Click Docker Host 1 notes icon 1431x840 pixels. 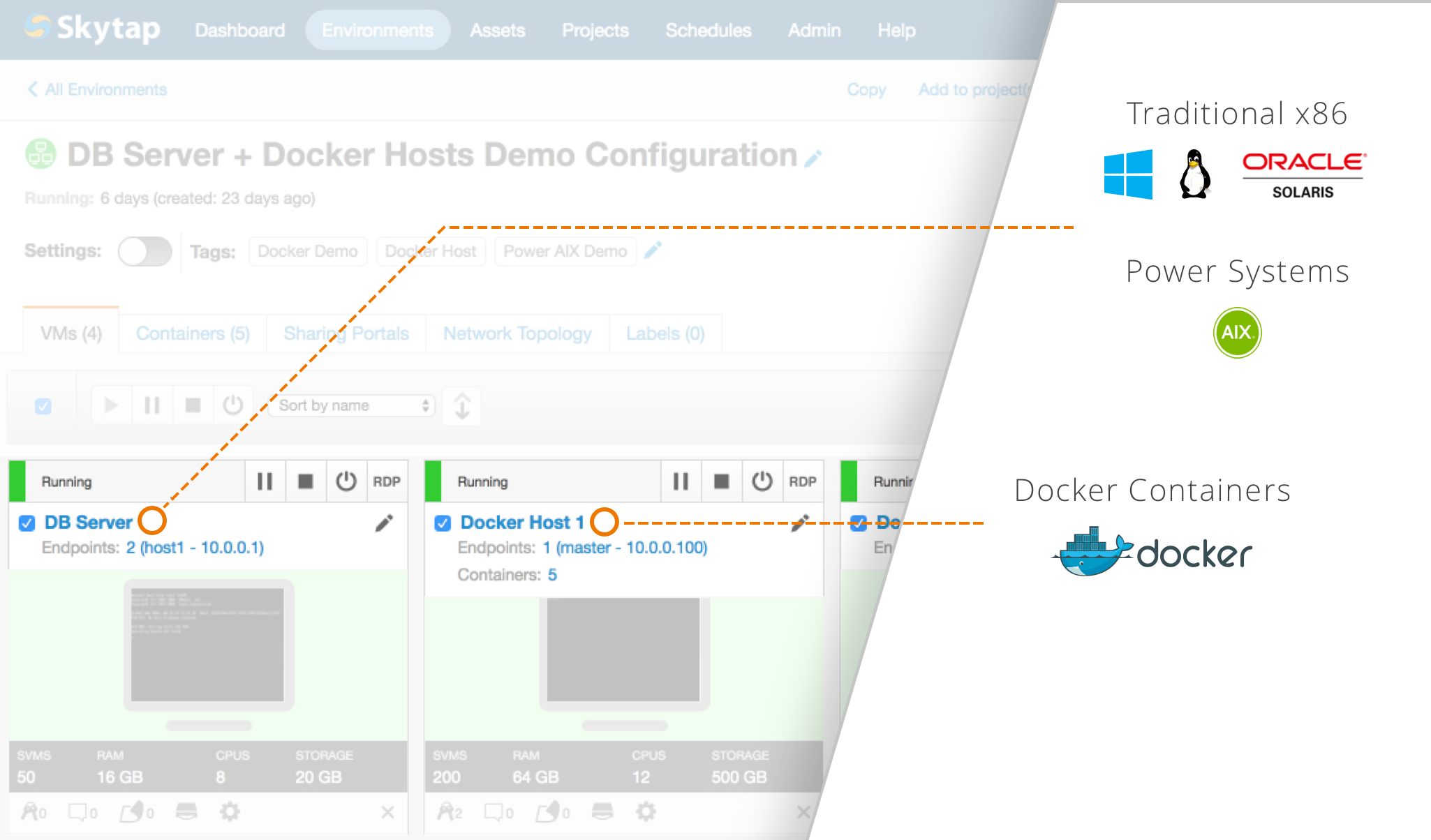coord(498,812)
